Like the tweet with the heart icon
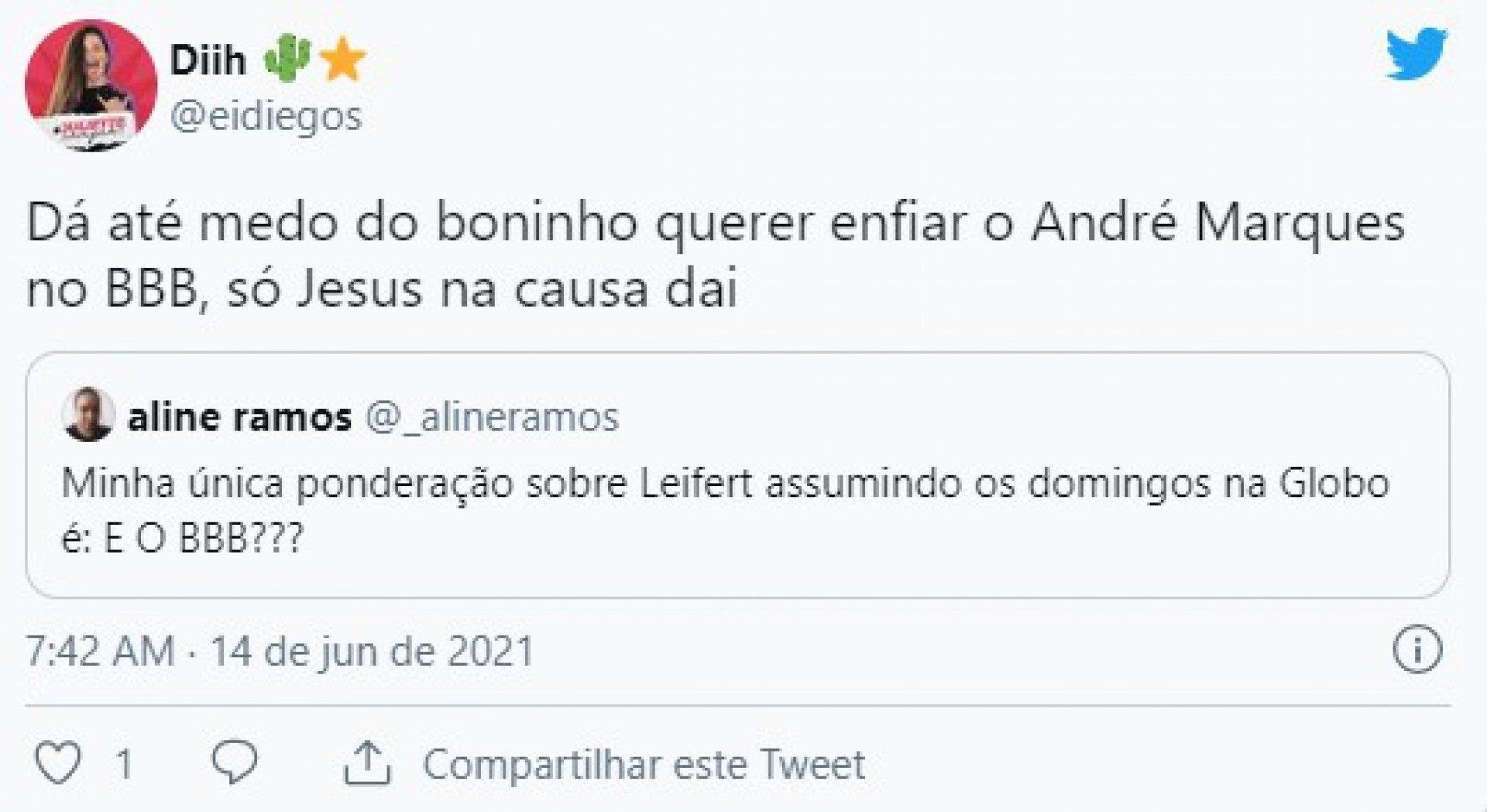This screenshot has width=1487, height=812. (59, 763)
